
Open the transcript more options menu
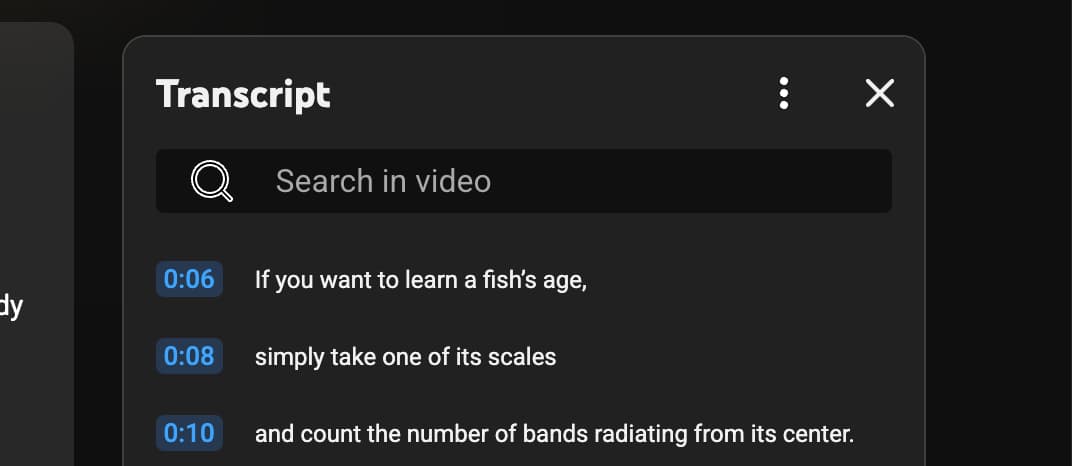point(784,93)
